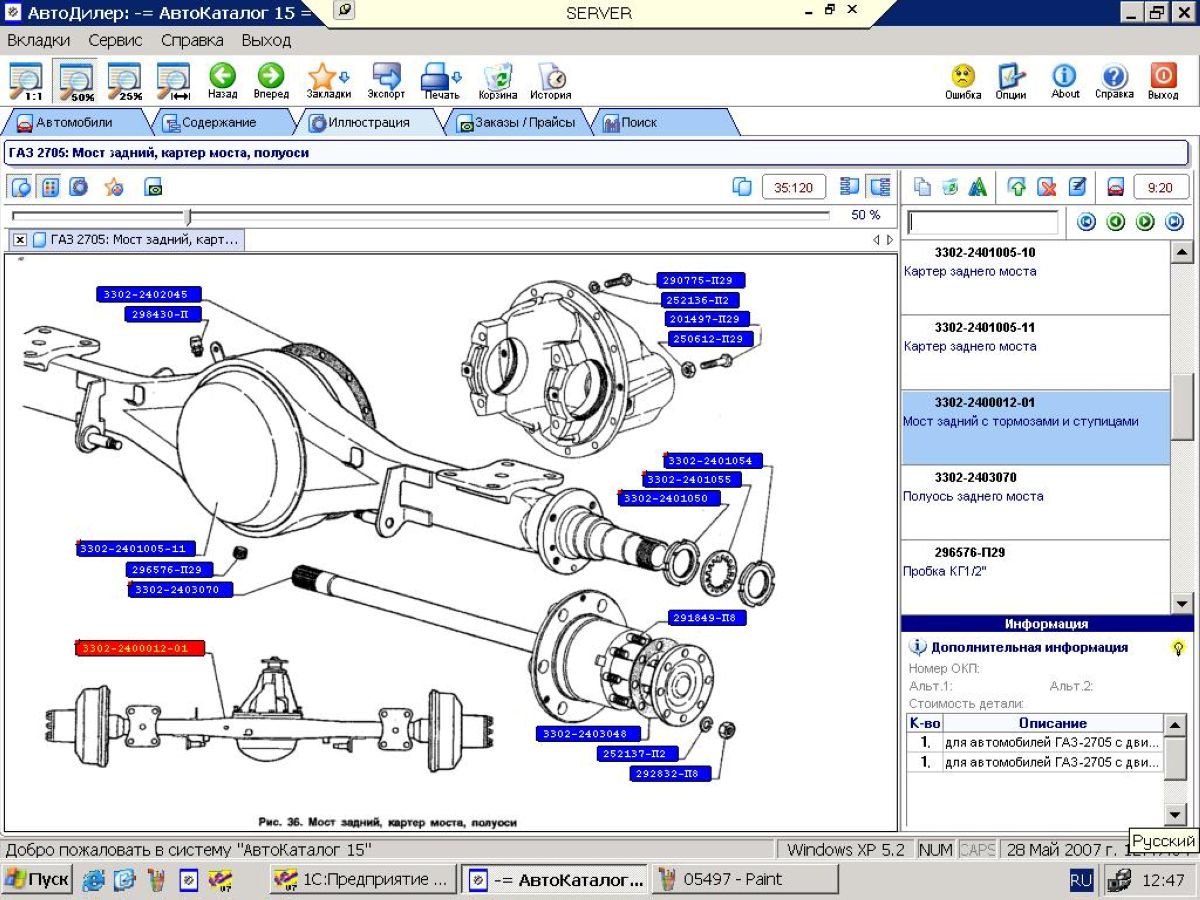
Task: Switch to the Содержание tab
Action: pos(218,123)
